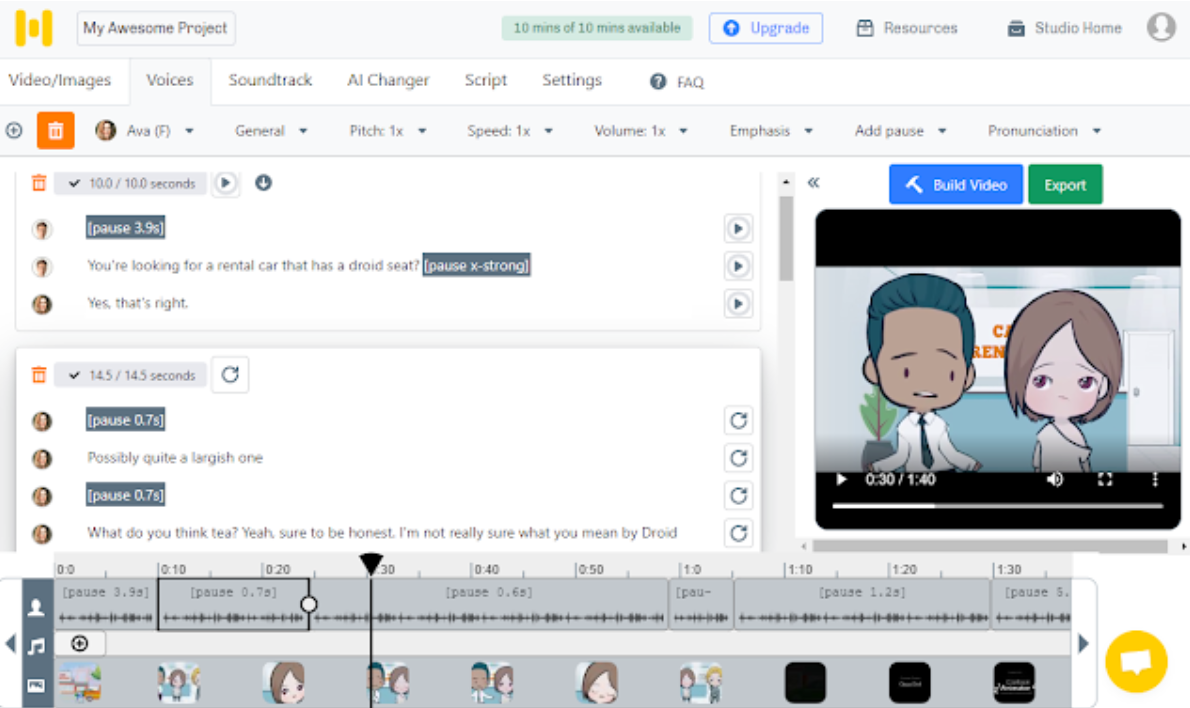
Task: Open the yellow chat support bubble
Action: pos(1137,662)
